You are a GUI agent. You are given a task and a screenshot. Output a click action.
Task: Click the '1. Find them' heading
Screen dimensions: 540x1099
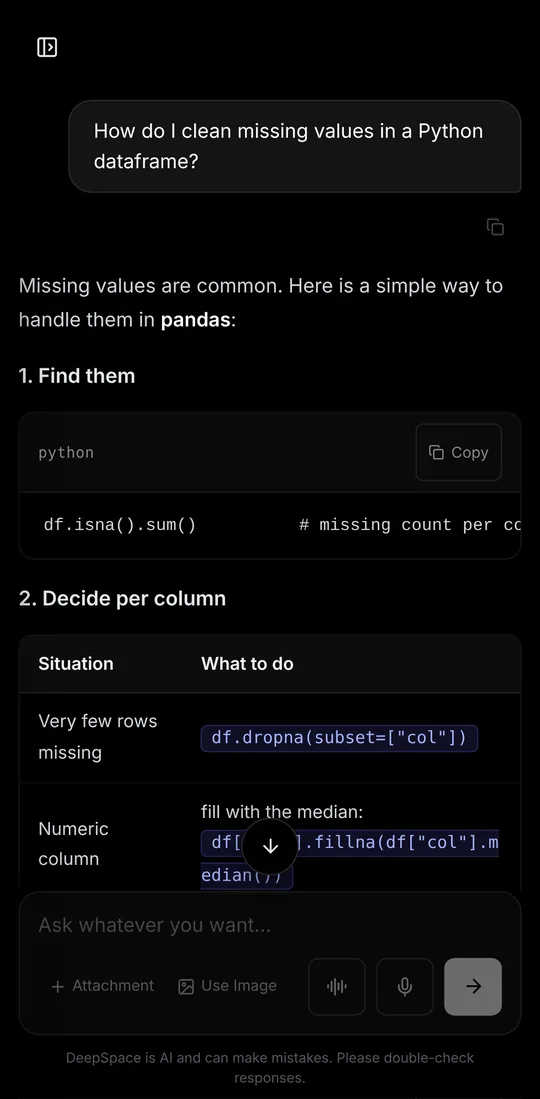(x=76, y=376)
